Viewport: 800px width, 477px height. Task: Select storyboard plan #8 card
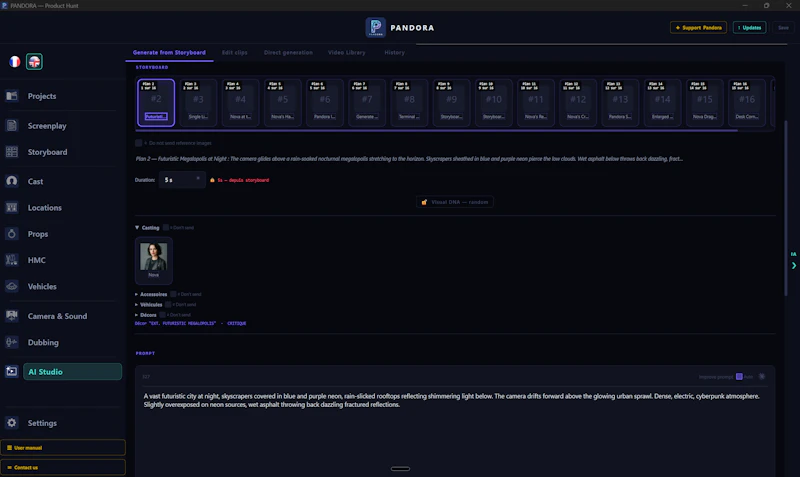pyautogui.click(x=409, y=102)
